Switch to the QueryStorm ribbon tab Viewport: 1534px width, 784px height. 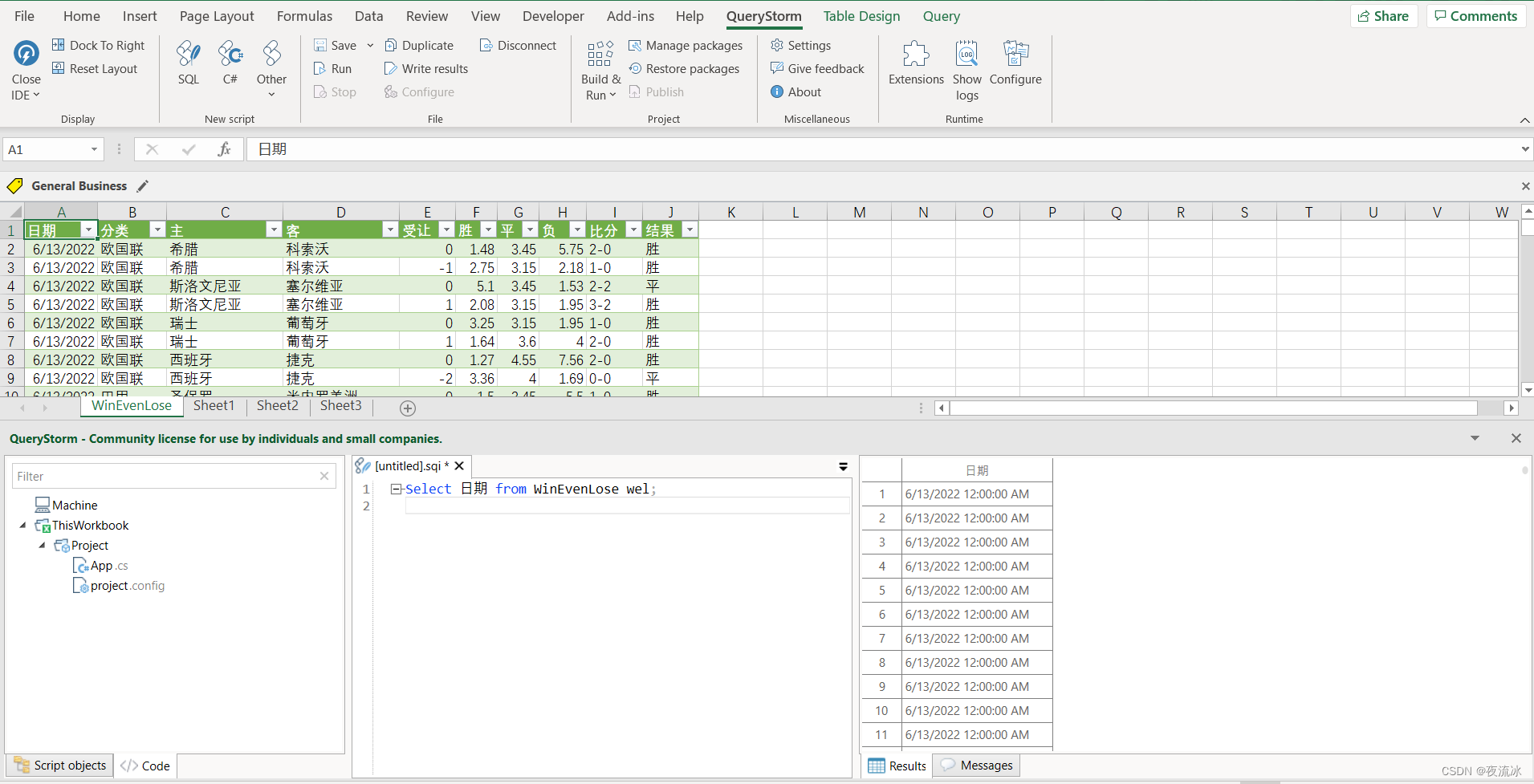click(763, 16)
